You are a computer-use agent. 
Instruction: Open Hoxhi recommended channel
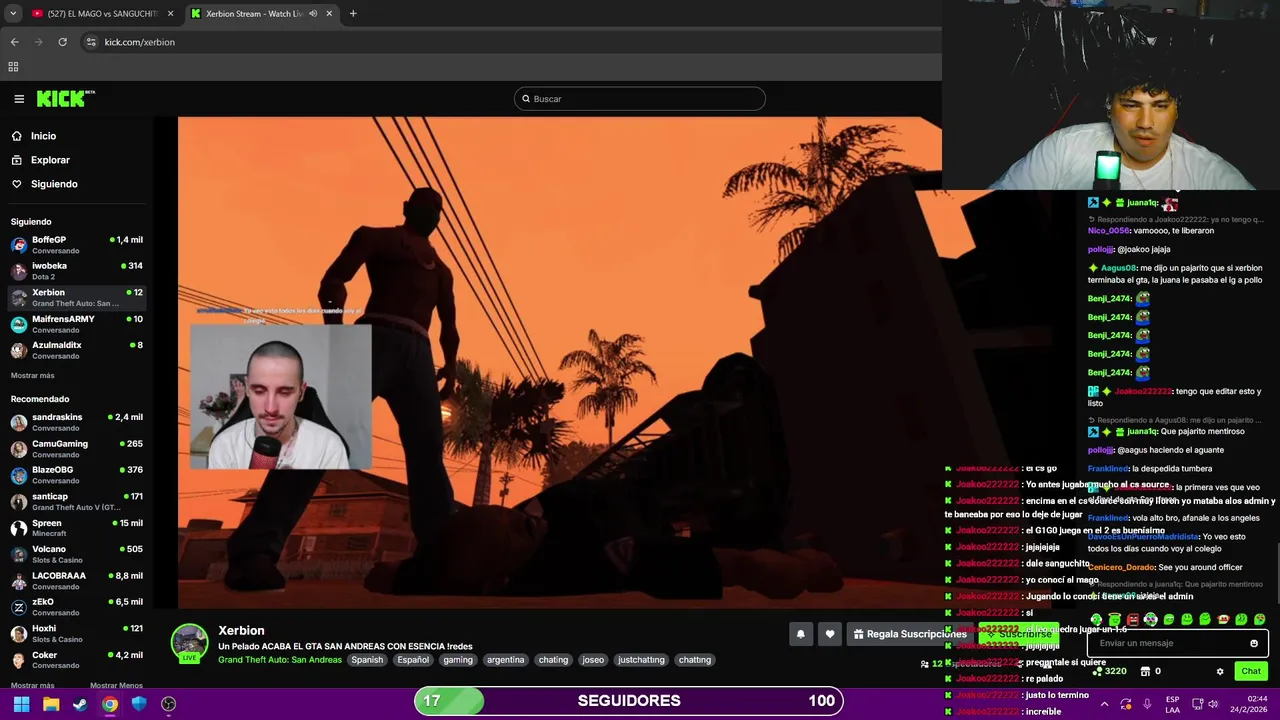coord(76,634)
